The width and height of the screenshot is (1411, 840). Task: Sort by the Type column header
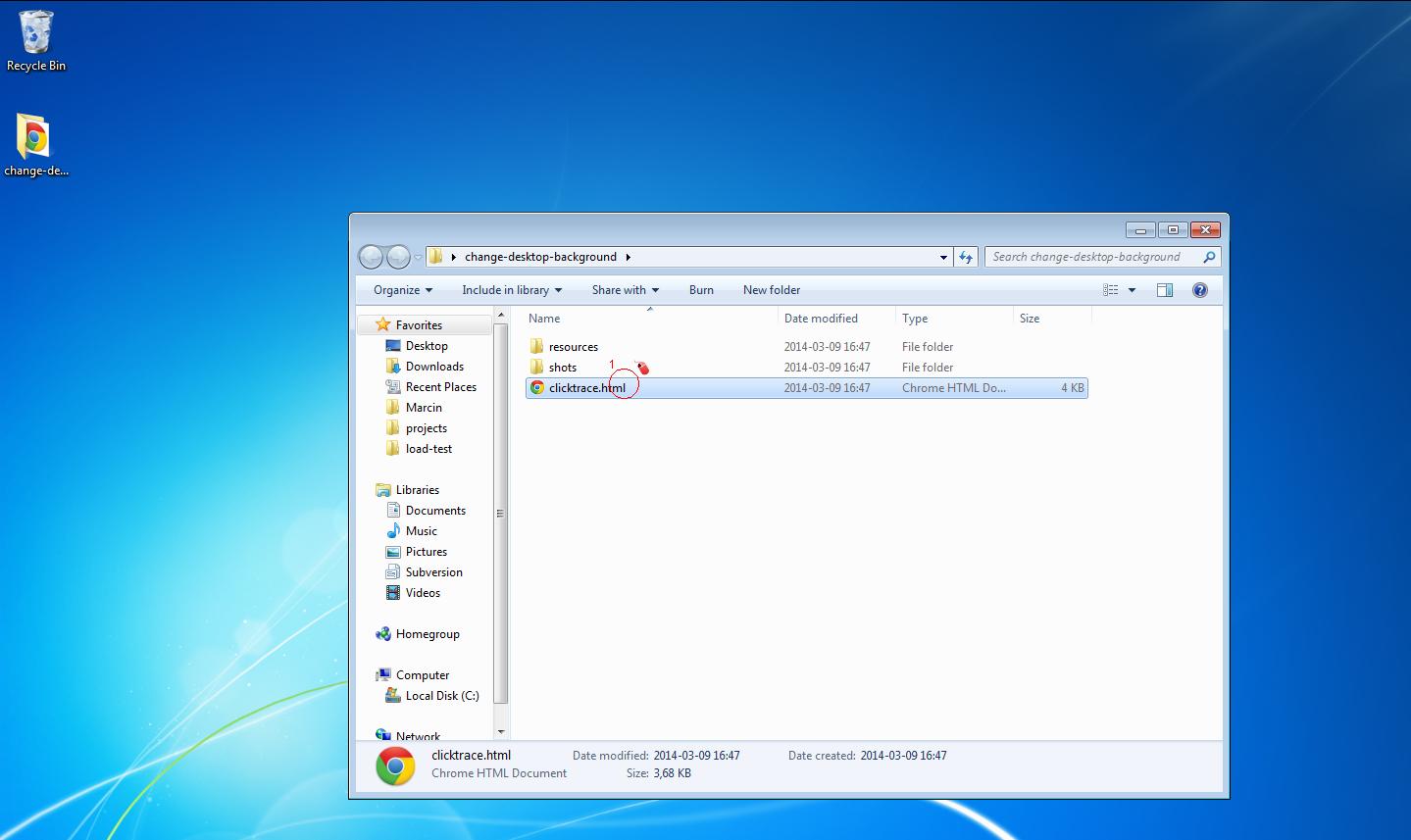(955, 319)
